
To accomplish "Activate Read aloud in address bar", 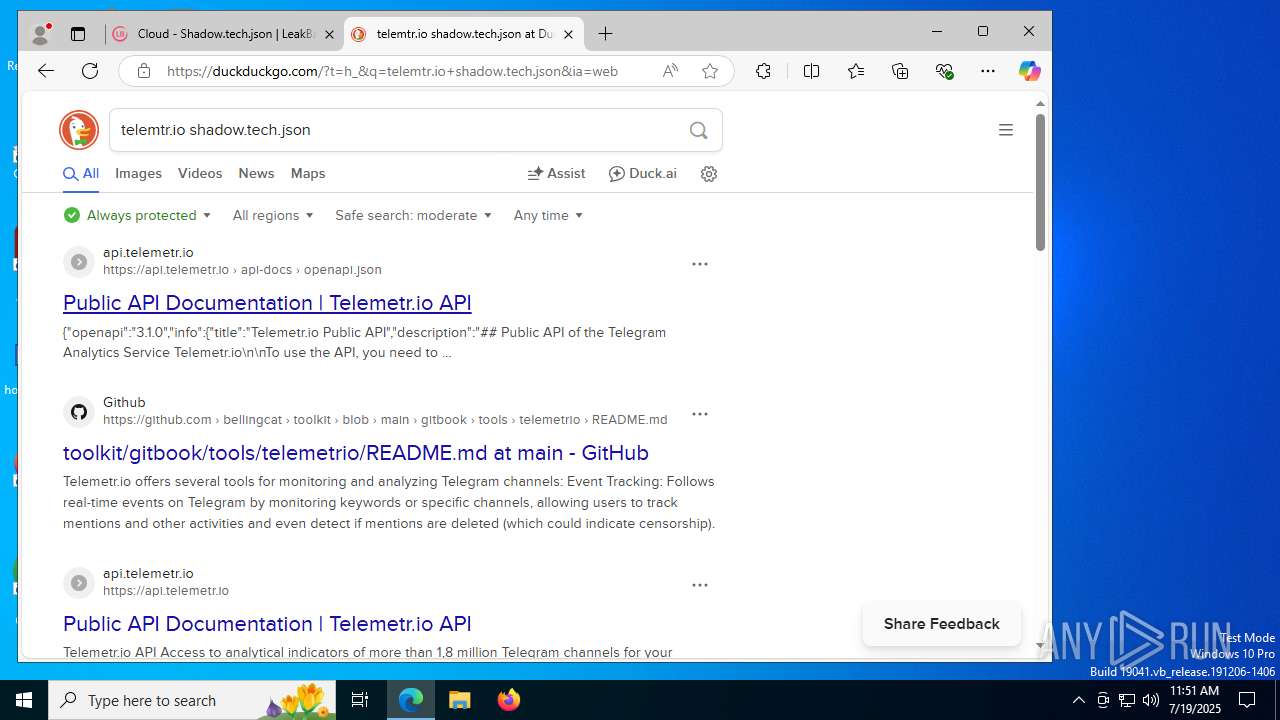I will (670, 71).
